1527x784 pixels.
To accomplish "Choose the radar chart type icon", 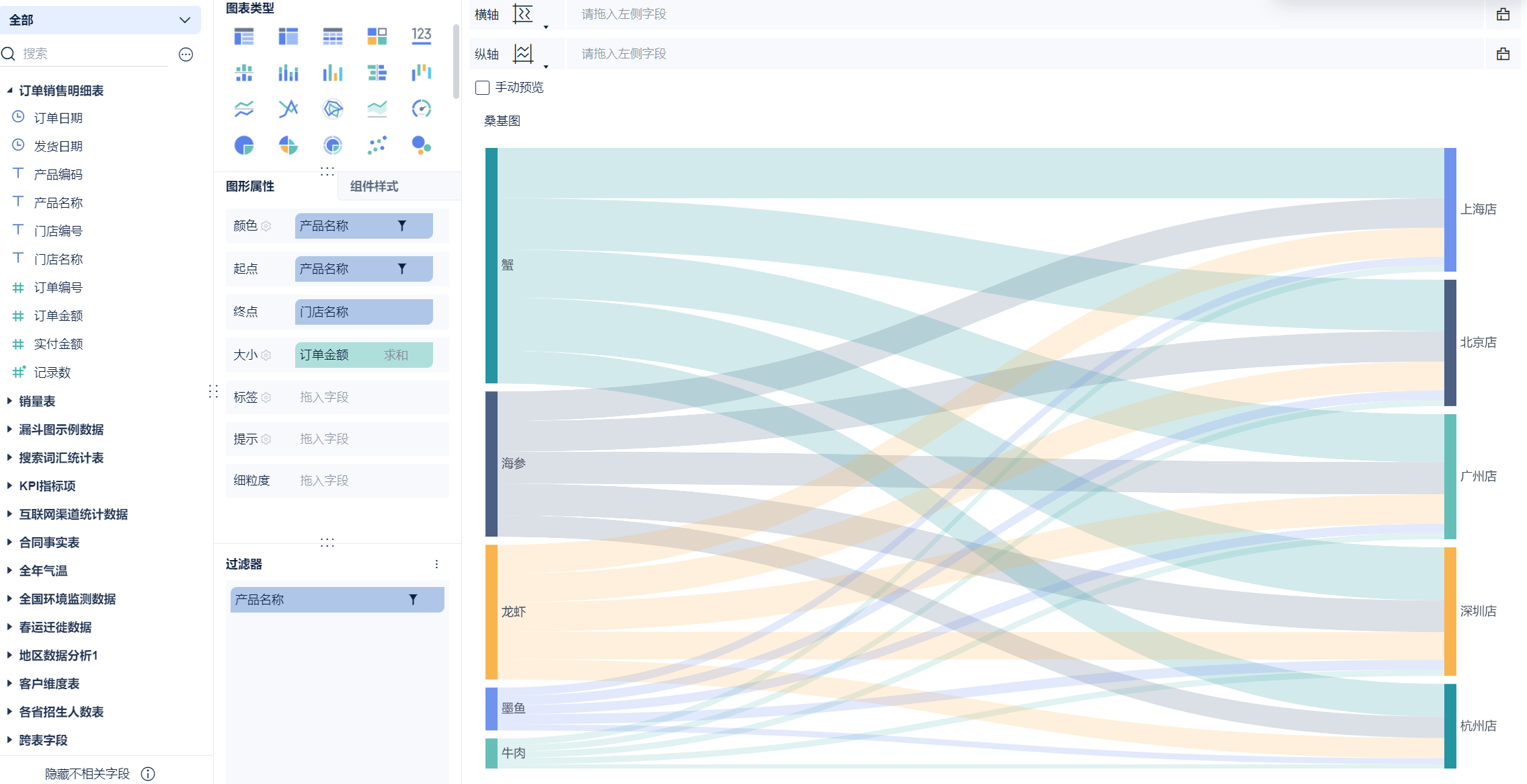I will click(333, 108).
